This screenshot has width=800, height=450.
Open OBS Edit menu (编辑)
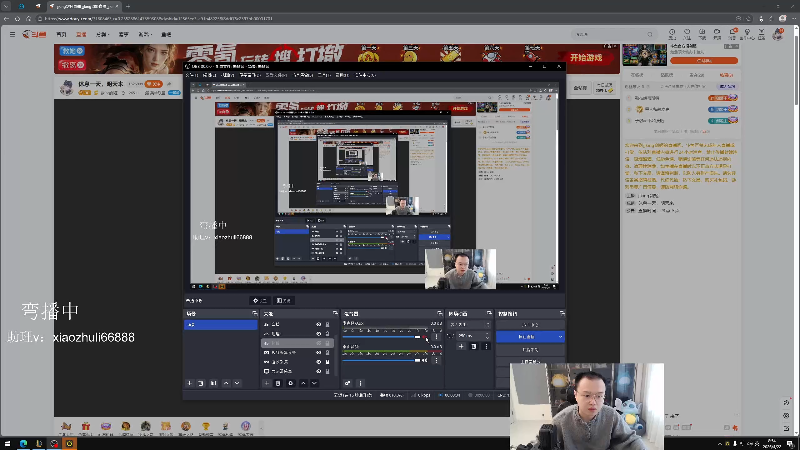[x=209, y=75]
